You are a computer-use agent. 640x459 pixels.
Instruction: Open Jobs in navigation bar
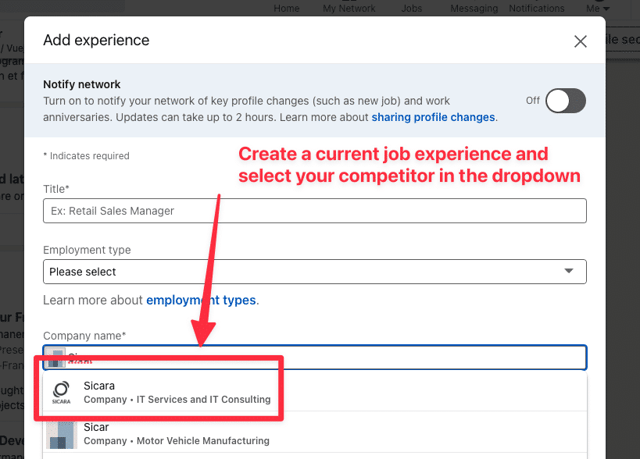(x=411, y=8)
